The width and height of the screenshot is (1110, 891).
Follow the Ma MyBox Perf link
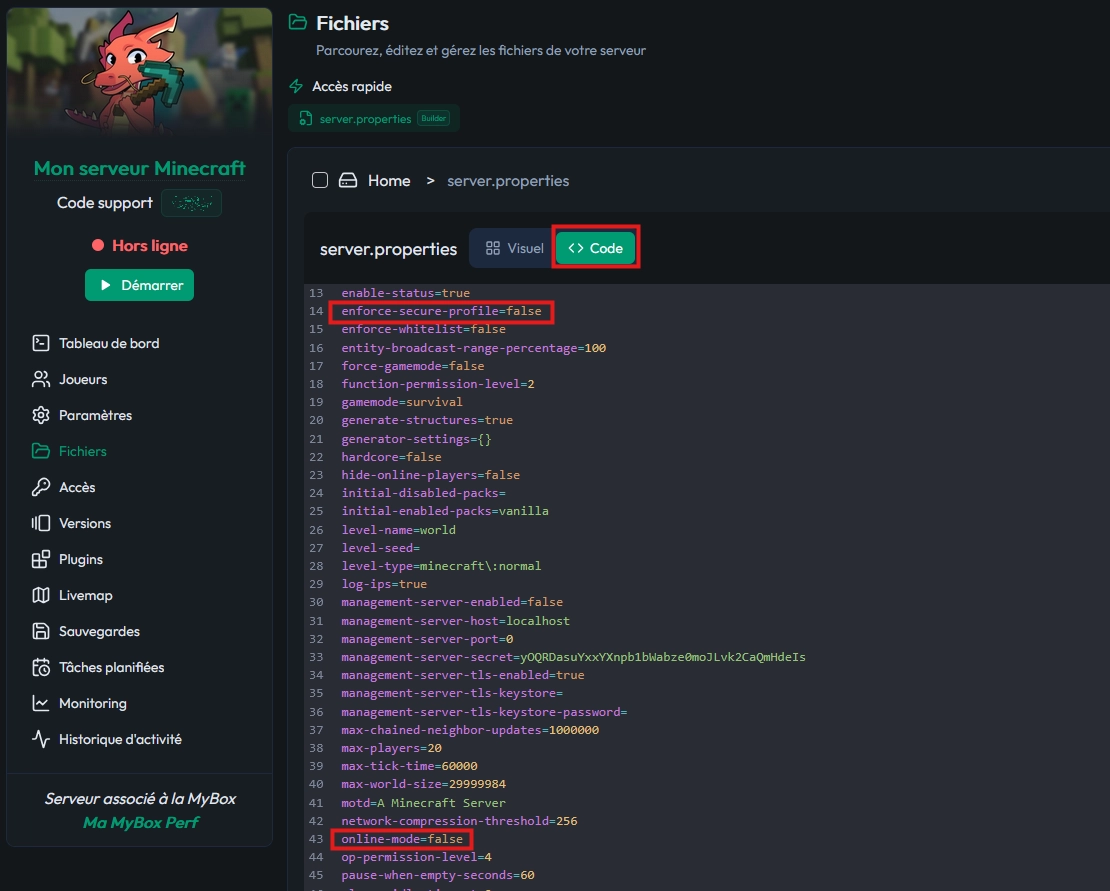pyautogui.click(x=139, y=823)
